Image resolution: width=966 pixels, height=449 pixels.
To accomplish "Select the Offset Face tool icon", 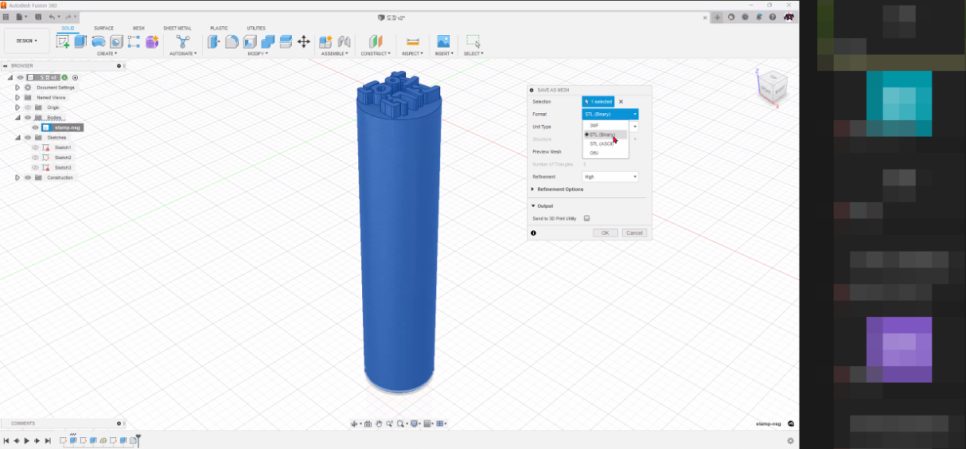I will 285,41.
